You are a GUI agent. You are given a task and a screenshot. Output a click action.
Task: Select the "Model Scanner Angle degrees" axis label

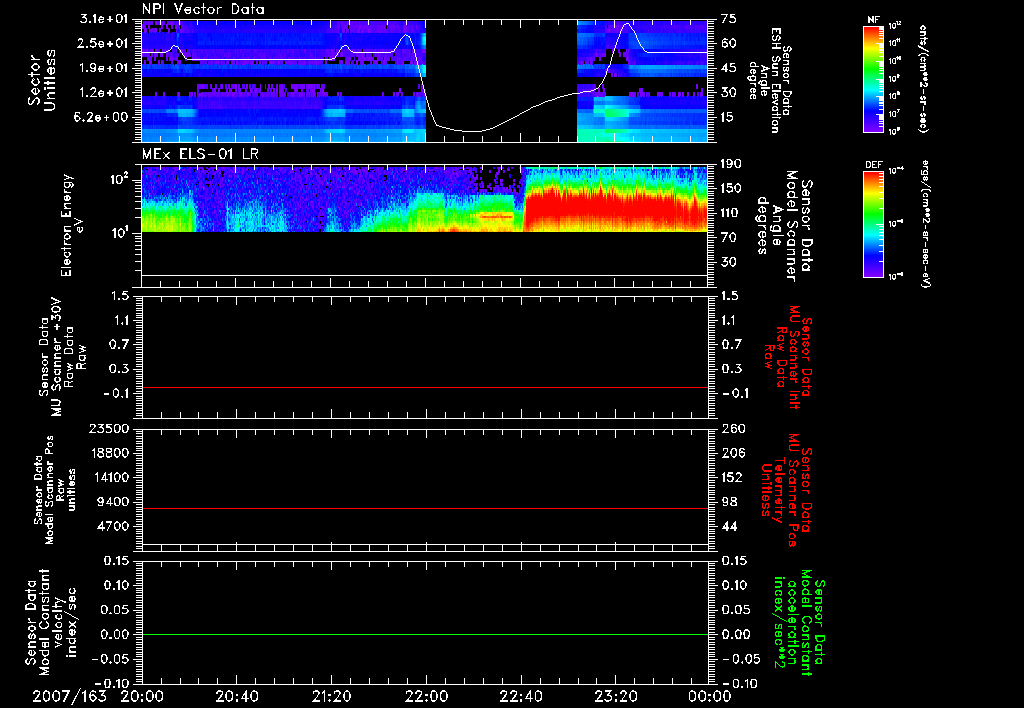(x=784, y=226)
